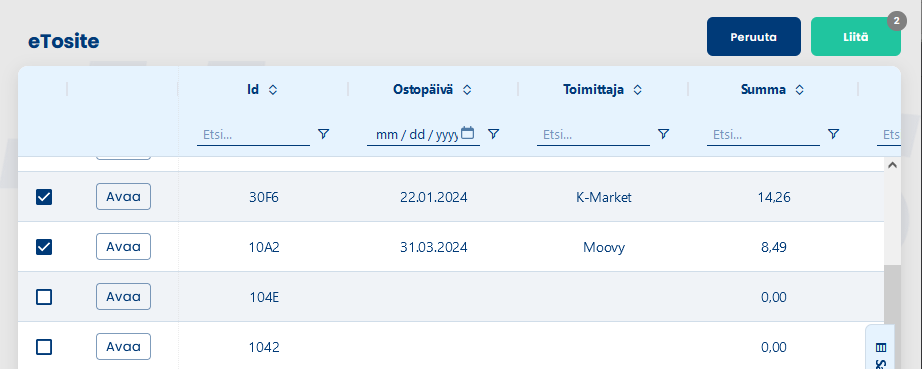Open the Toimittaja column filter icon

663,135
